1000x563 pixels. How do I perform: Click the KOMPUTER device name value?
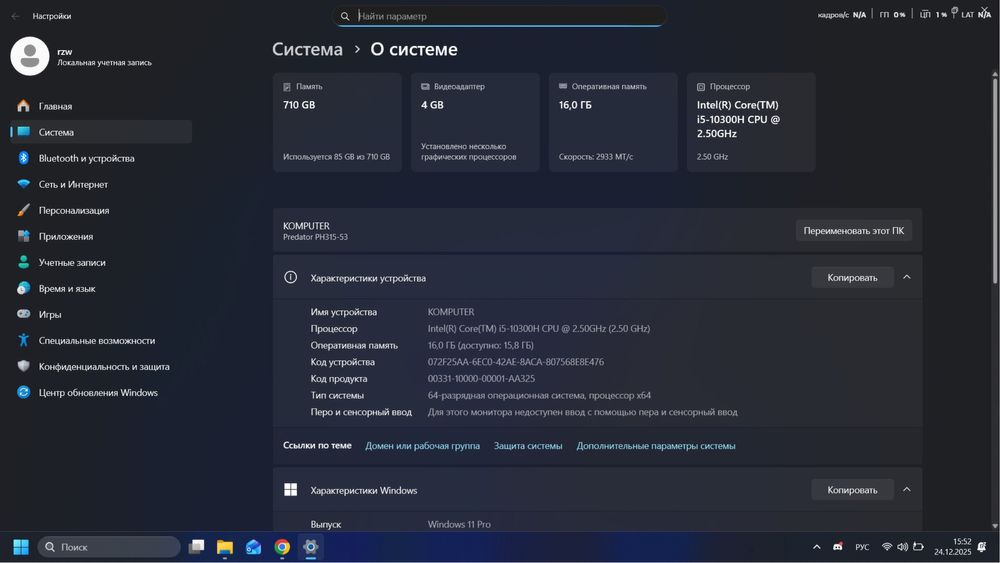(x=451, y=312)
